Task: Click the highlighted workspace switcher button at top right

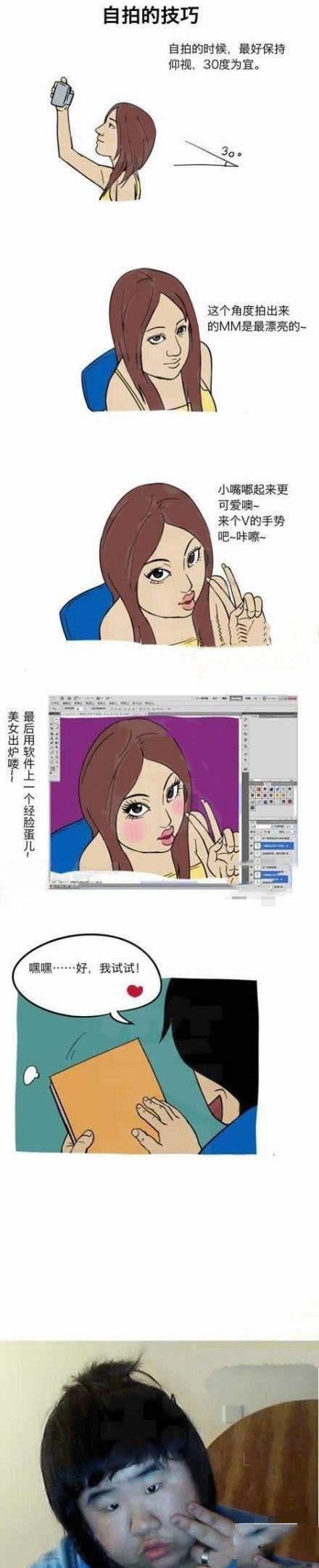Action: pos(236,698)
